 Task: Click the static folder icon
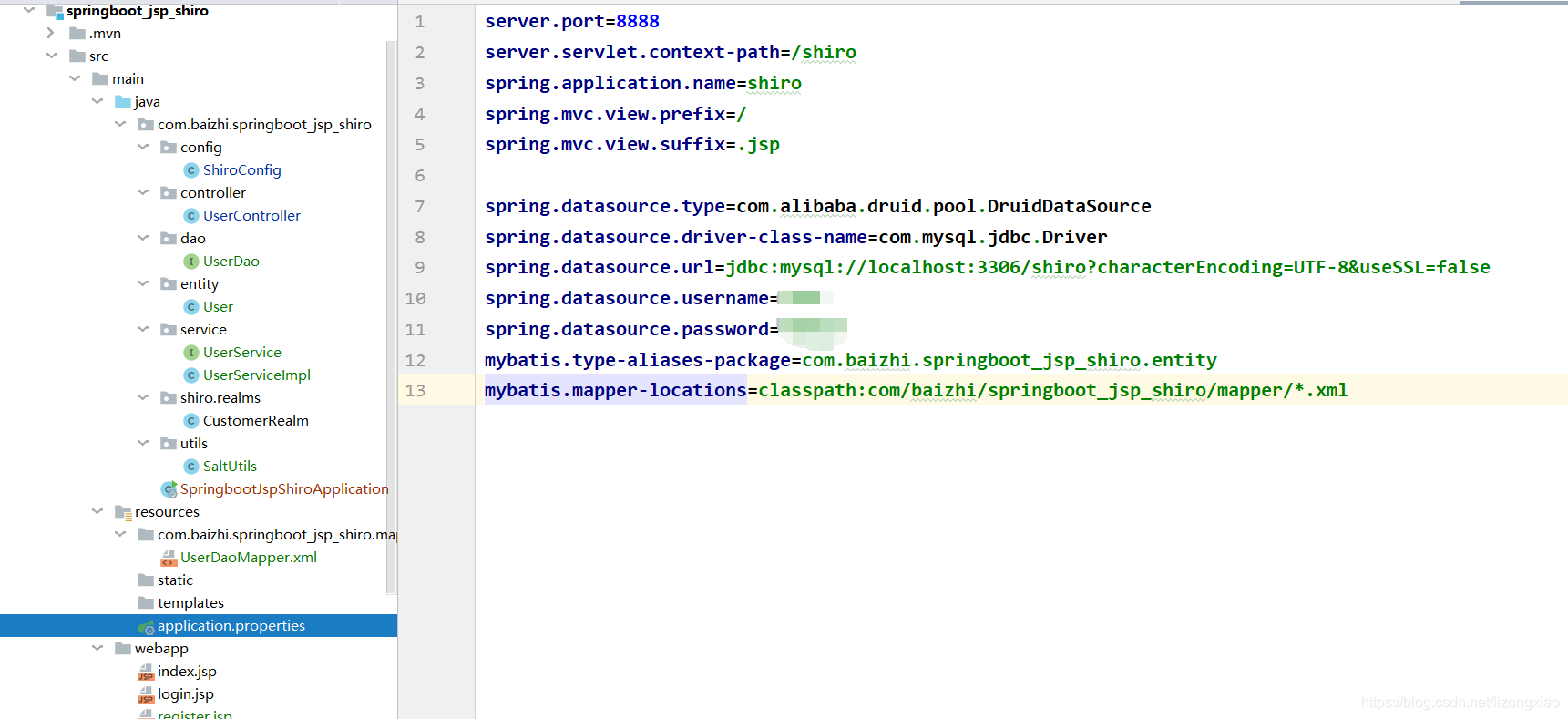tap(146, 580)
